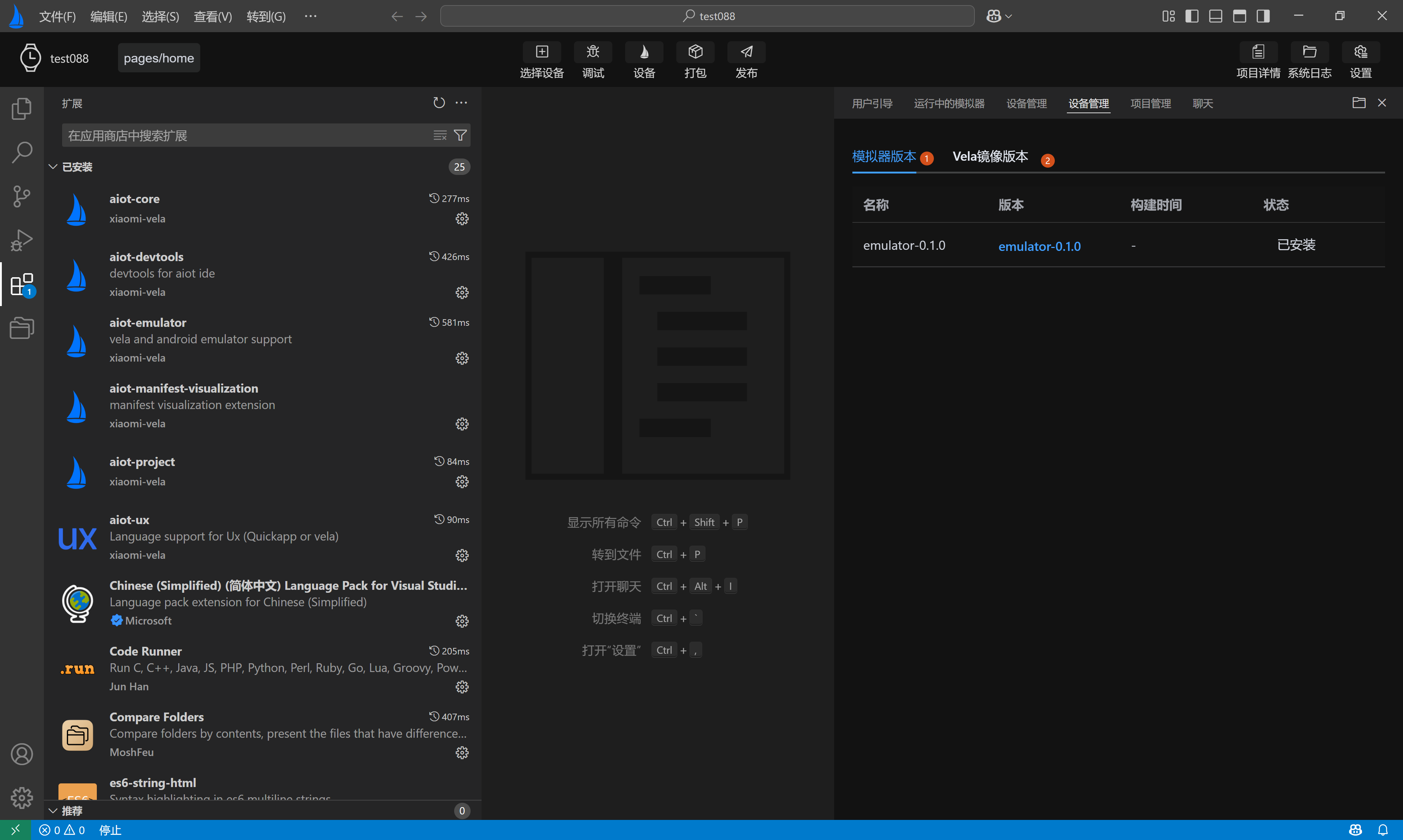Open Copilot dropdown arrow in title bar
This screenshot has height=840, width=1403.
(1008, 16)
